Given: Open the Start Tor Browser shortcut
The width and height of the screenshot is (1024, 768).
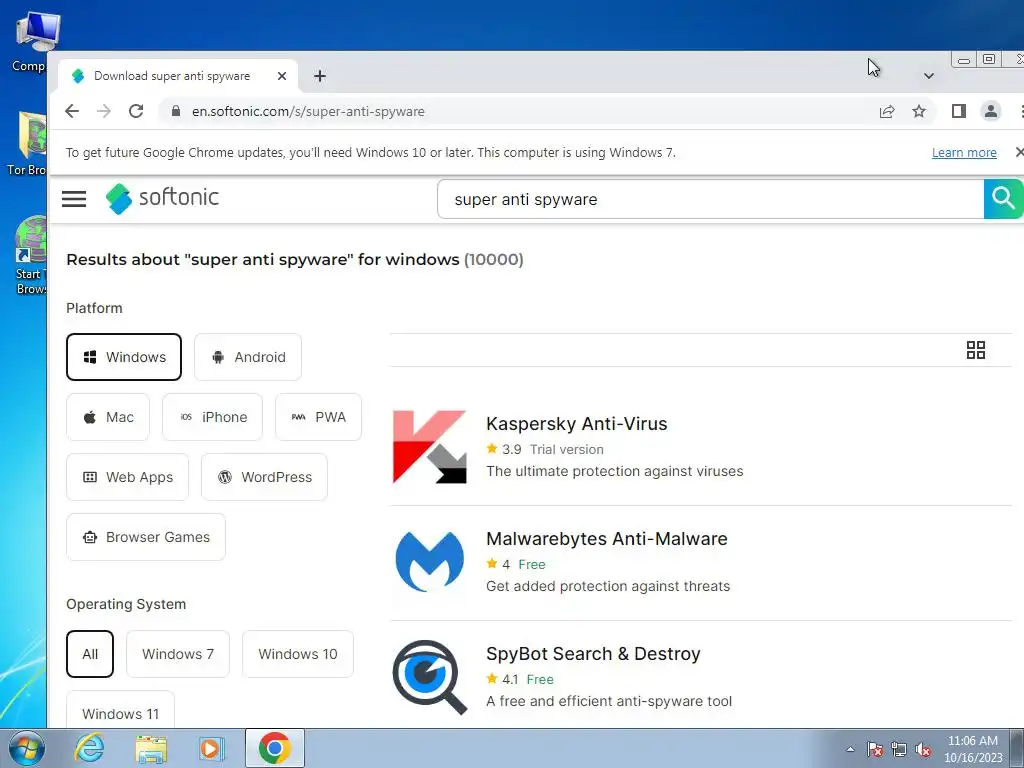Looking at the screenshot, I should 30,255.
